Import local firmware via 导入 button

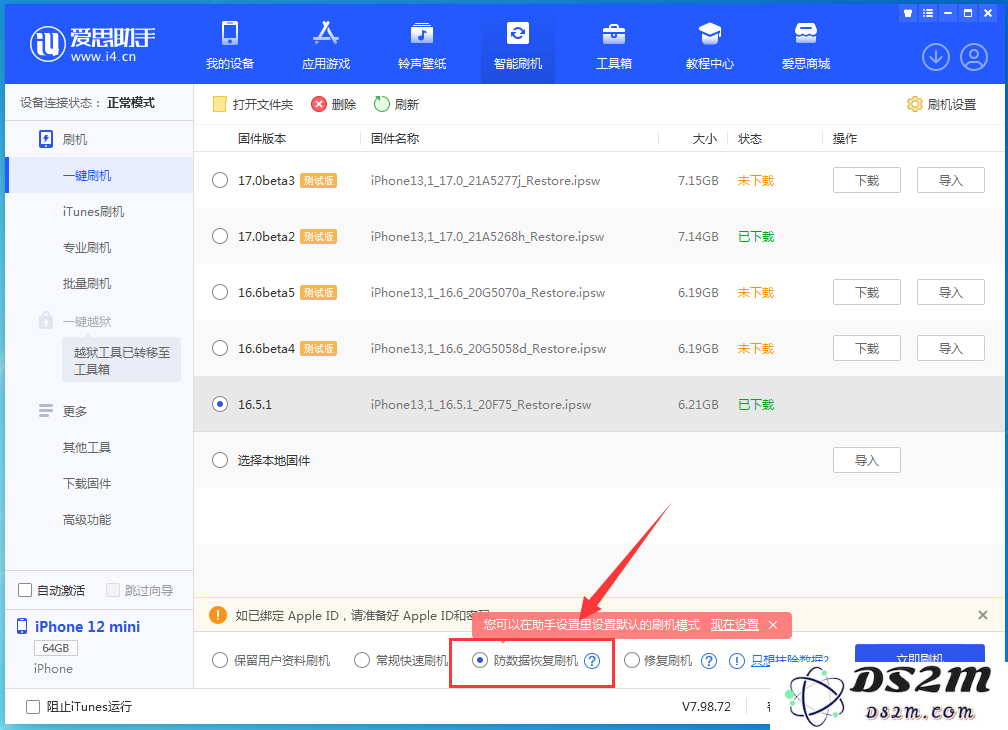tap(867, 460)
